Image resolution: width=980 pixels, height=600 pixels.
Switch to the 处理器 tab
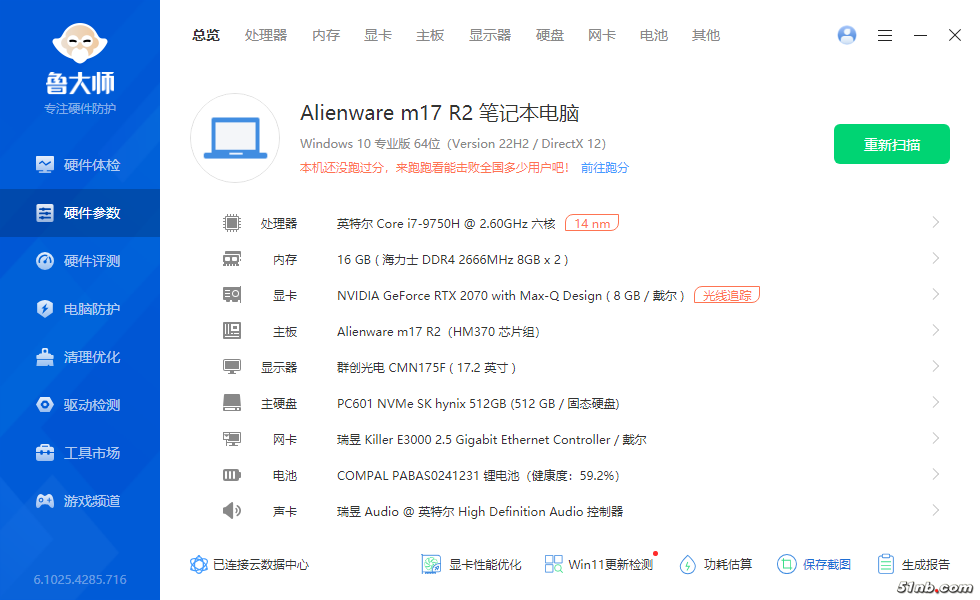pyautogui.click(x=266, y=36)
